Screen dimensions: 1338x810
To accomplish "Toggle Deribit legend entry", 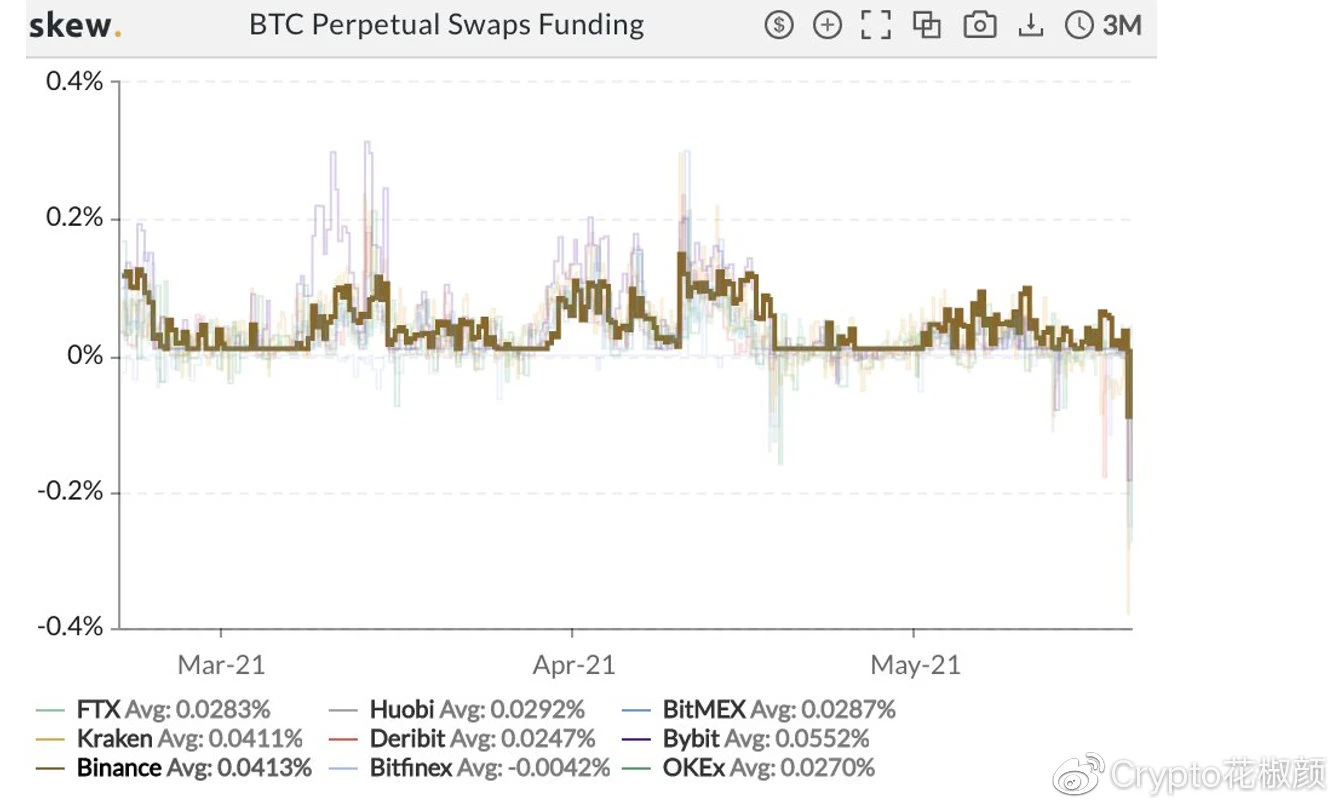I will [x=461, y=739].
